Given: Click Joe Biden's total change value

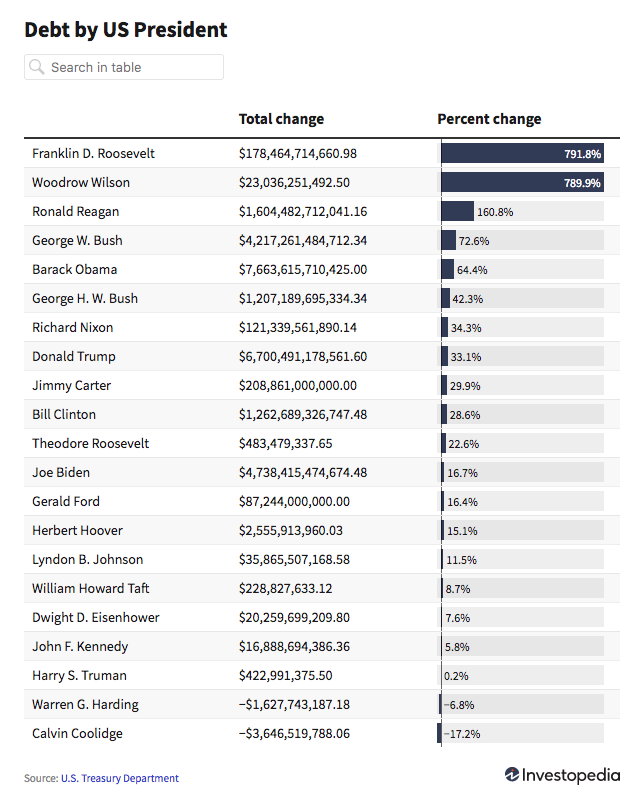Looking at the screenshot, I should click(303, 473).
